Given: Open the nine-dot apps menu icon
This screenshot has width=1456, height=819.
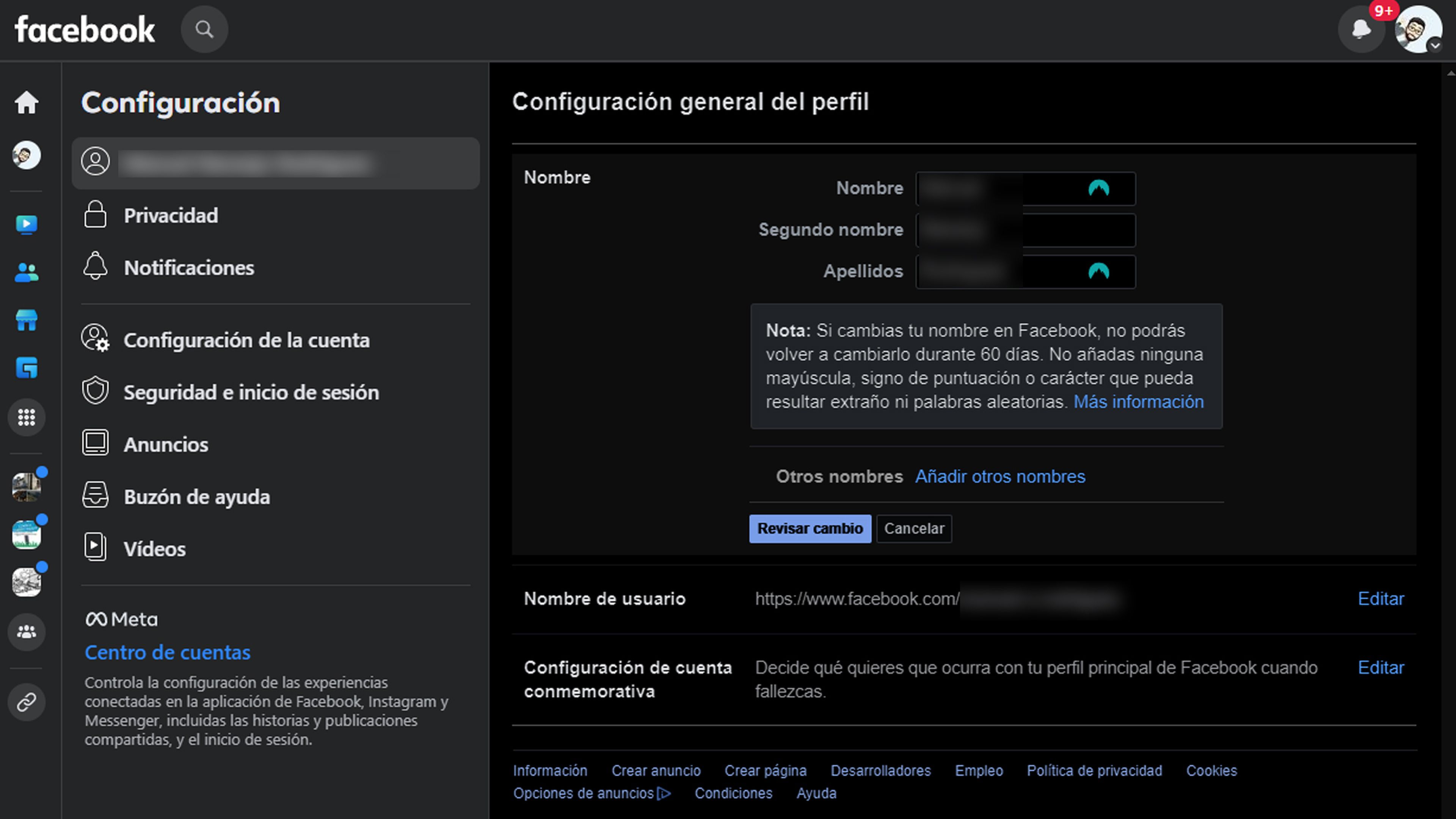Looking at the screenshot, I should (27, 417).
